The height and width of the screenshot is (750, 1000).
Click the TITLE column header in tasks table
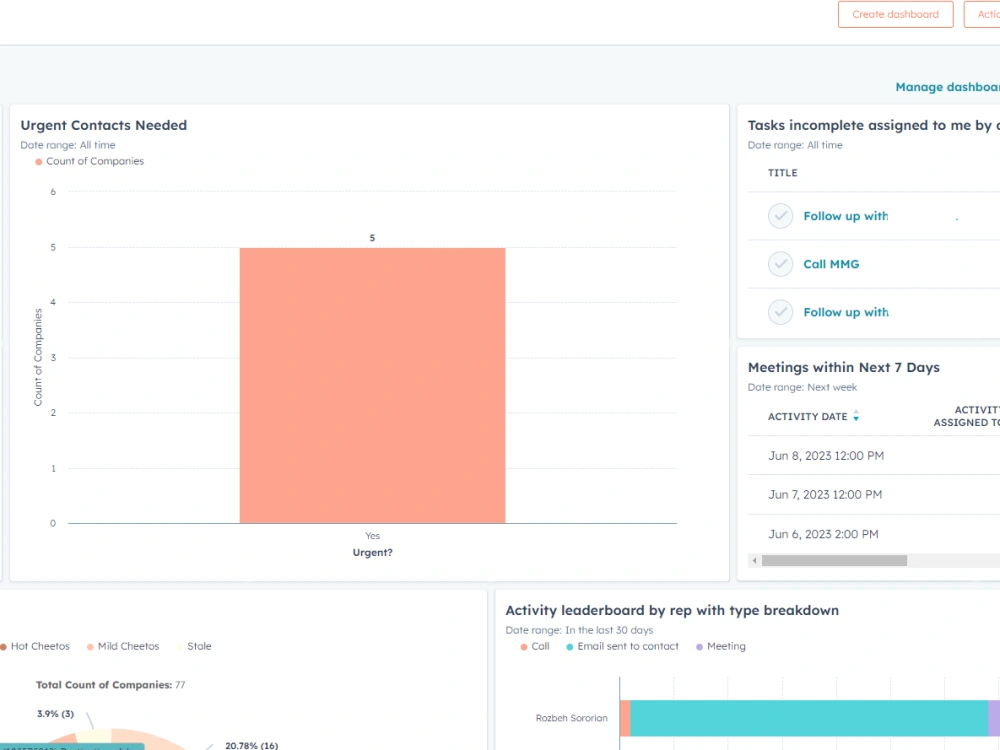tap(783, 173)
